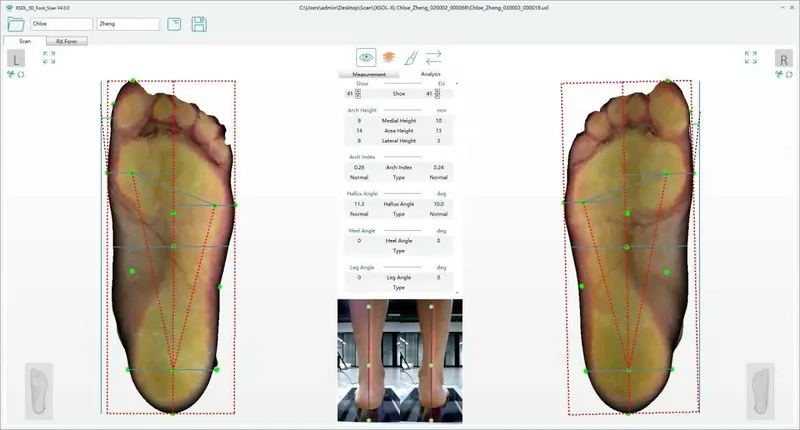Click the Medial Height label

pos(399,121)
